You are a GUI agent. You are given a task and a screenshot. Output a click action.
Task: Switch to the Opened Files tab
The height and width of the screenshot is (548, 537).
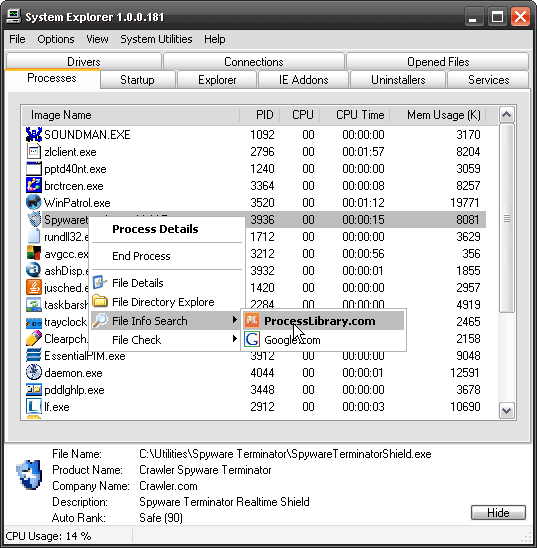(x=438, y=62)
